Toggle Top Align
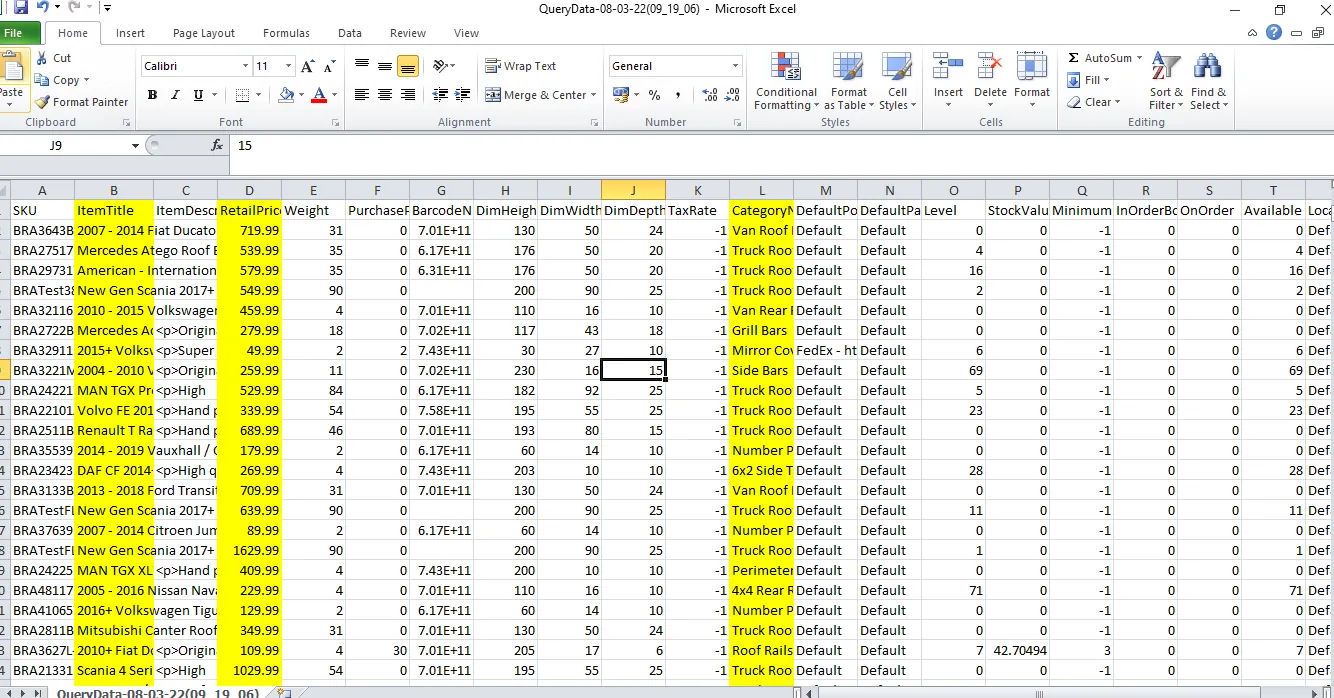 pyautogui.click(x=362, y=66)
